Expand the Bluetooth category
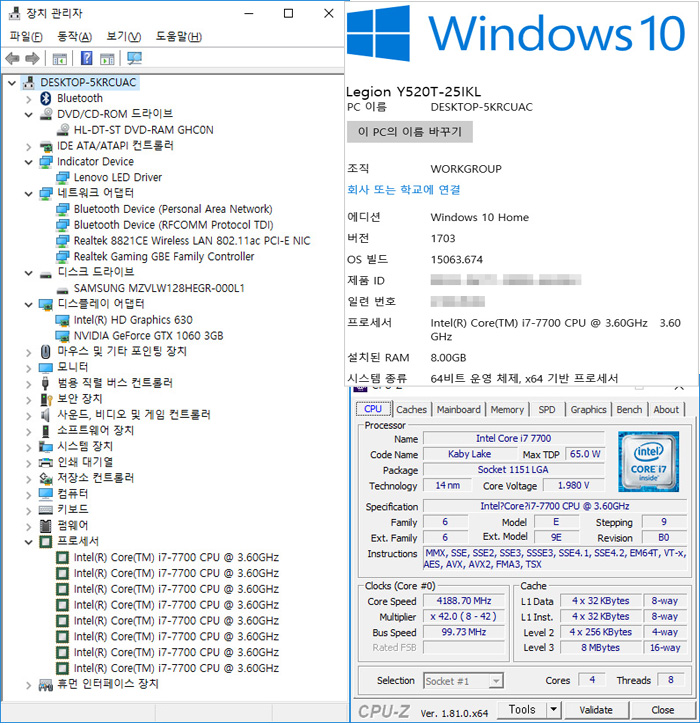 point(29,99)
